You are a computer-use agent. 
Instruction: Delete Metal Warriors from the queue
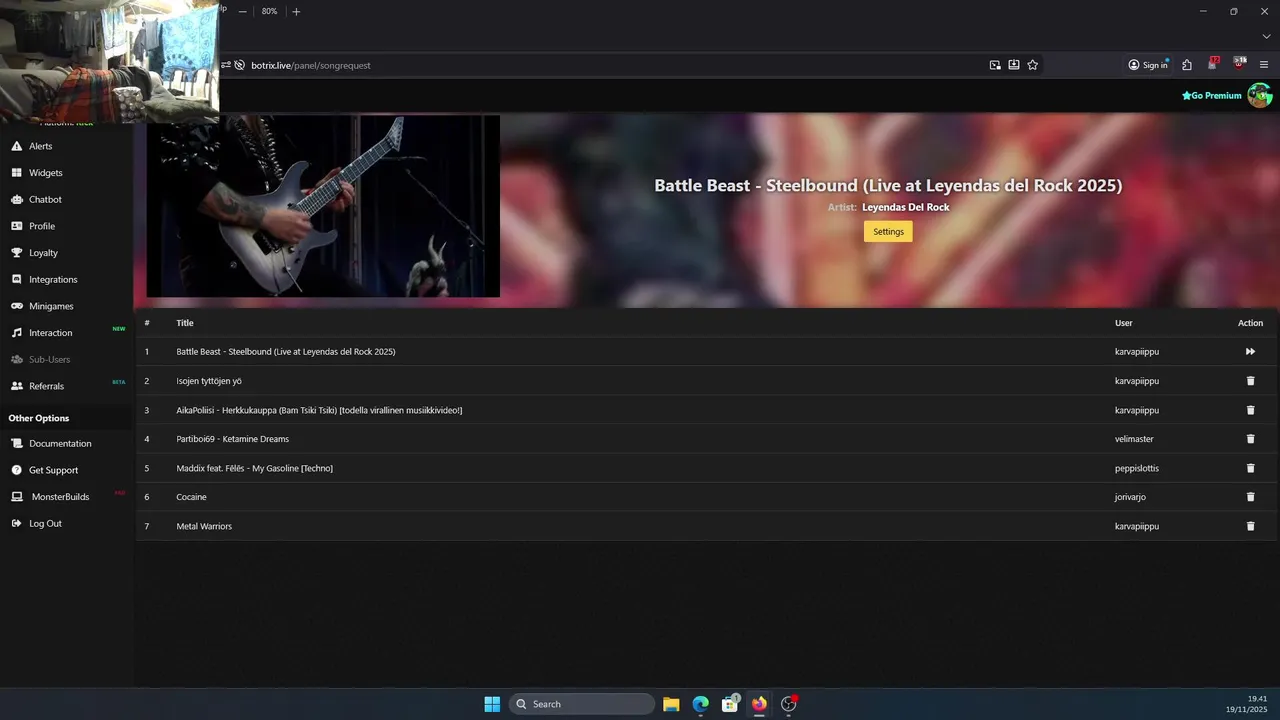(x=1250, y=526)
